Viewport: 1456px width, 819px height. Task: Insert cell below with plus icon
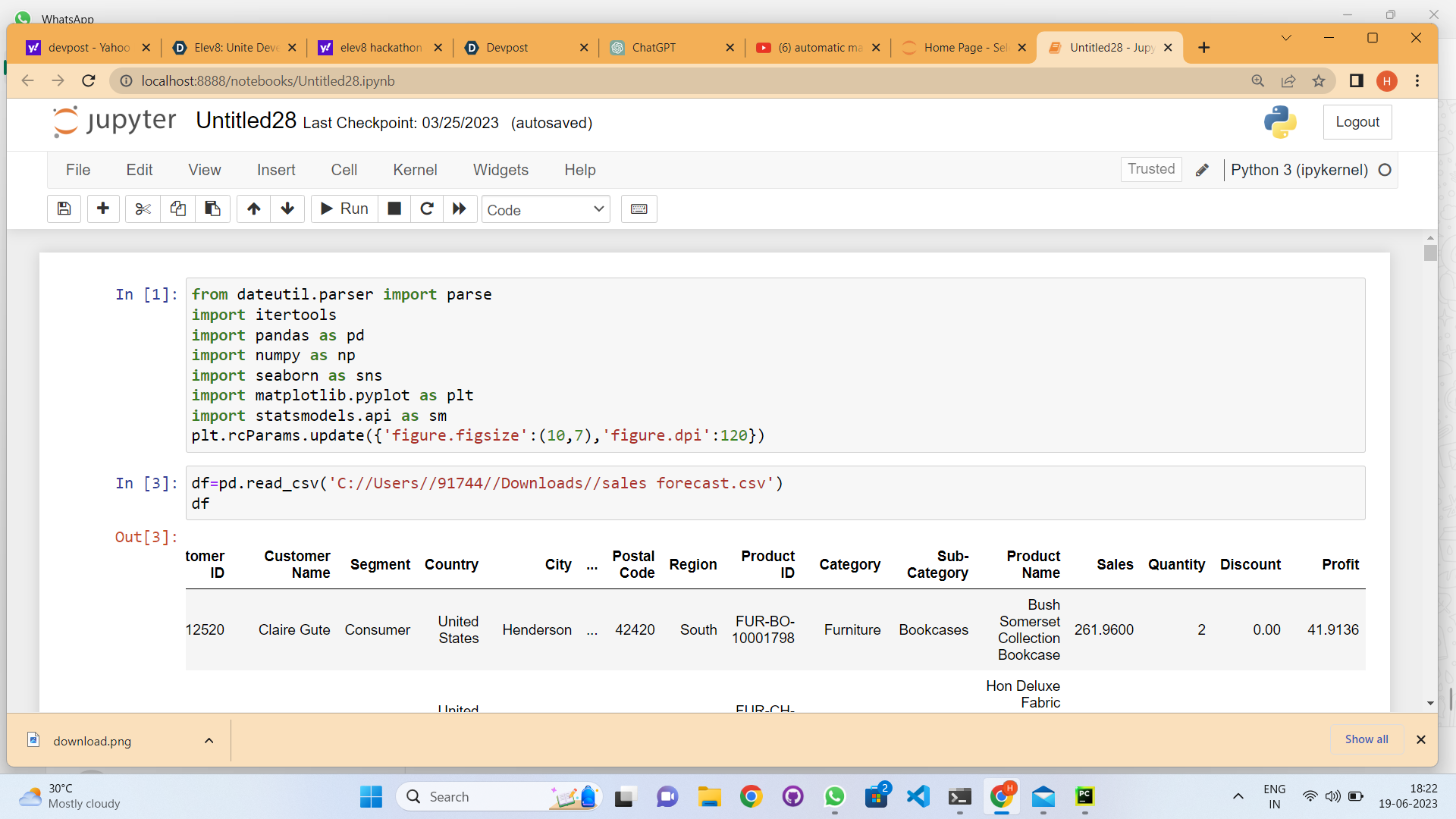[x=103, y=209]
